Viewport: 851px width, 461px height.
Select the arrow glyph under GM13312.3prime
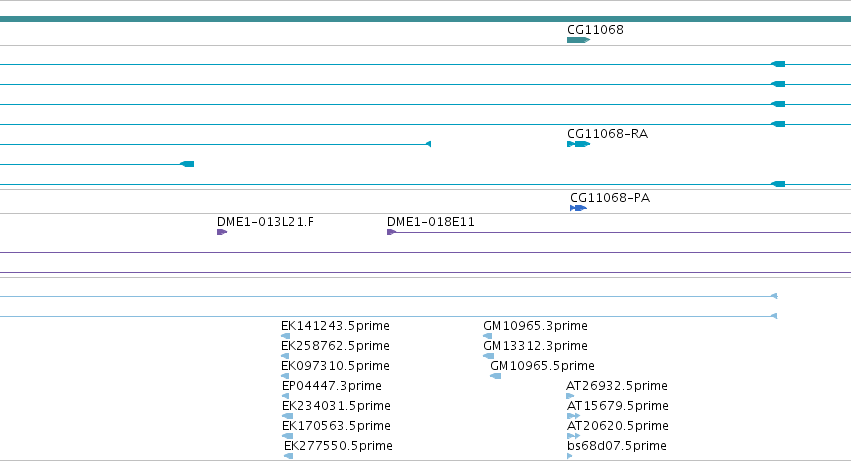tap(488, 356)
